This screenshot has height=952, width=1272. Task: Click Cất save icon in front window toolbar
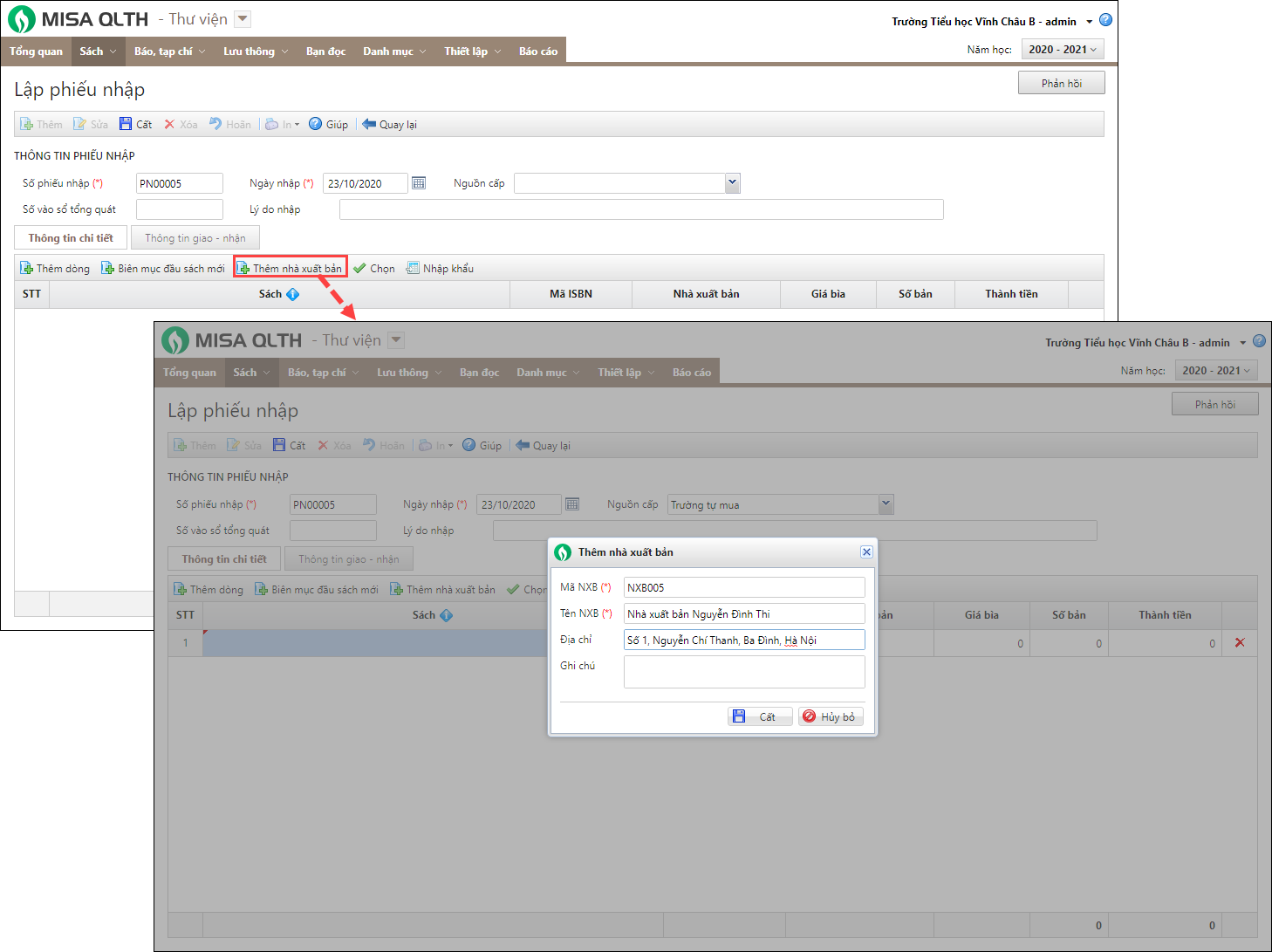[x=279, y=445]
